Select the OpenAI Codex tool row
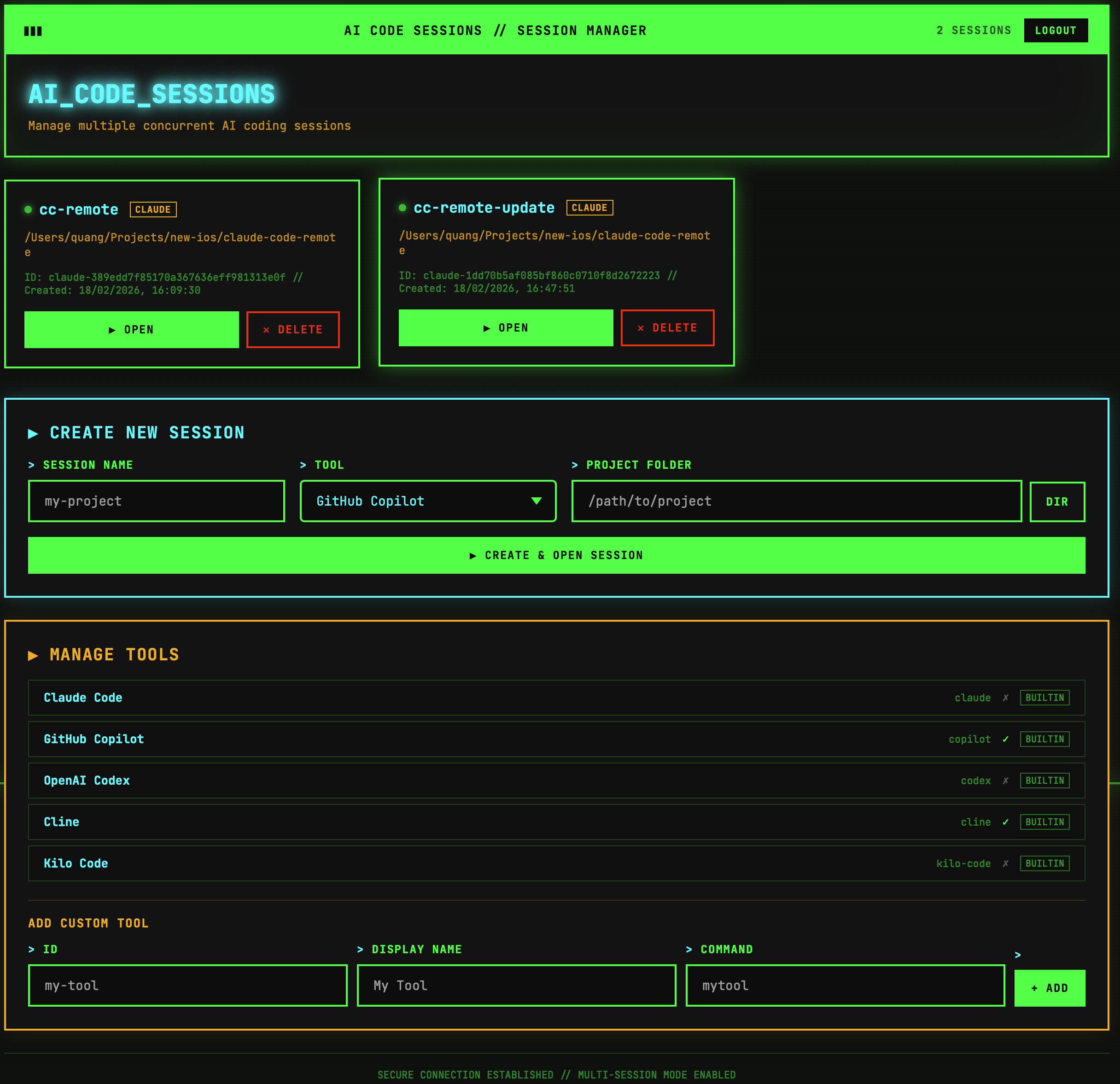 pyautogui.click(x=557, y=781)
